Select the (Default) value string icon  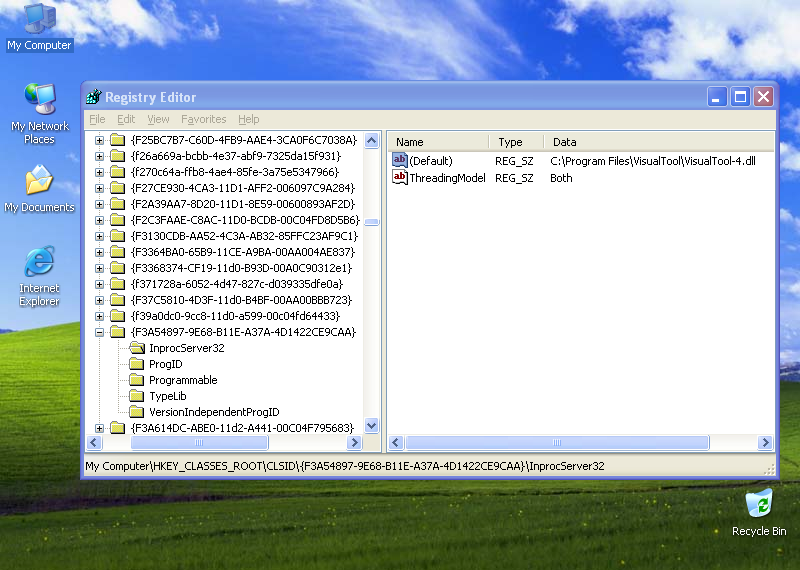click(x=399, y=160)
